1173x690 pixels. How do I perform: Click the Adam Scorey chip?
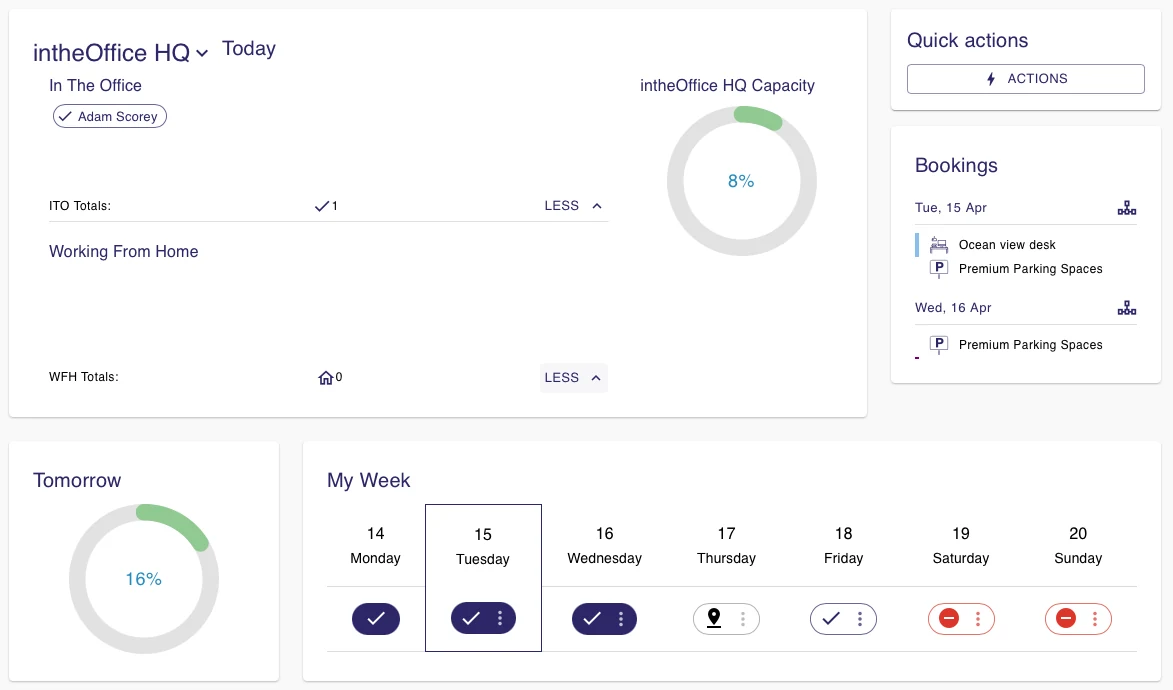[110, 116]
